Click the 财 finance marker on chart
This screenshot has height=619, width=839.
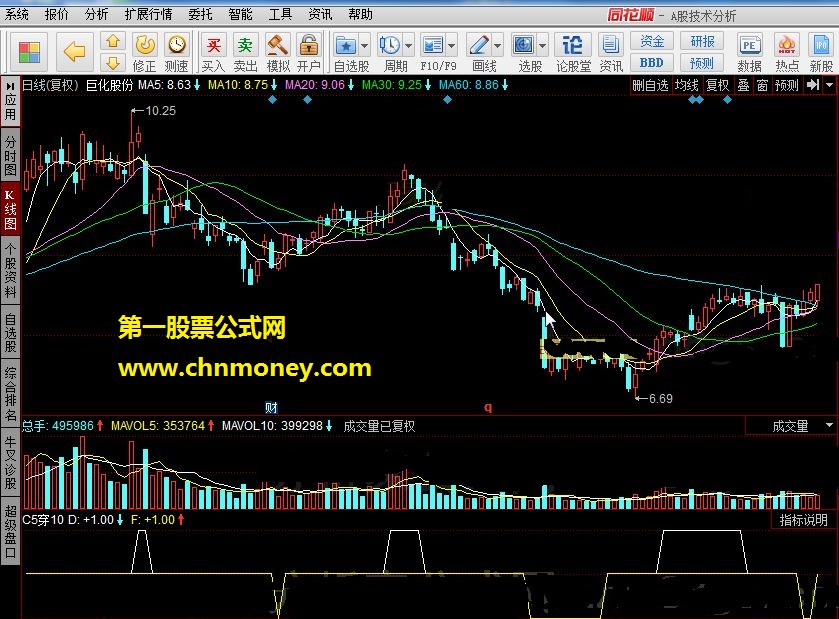271,408
